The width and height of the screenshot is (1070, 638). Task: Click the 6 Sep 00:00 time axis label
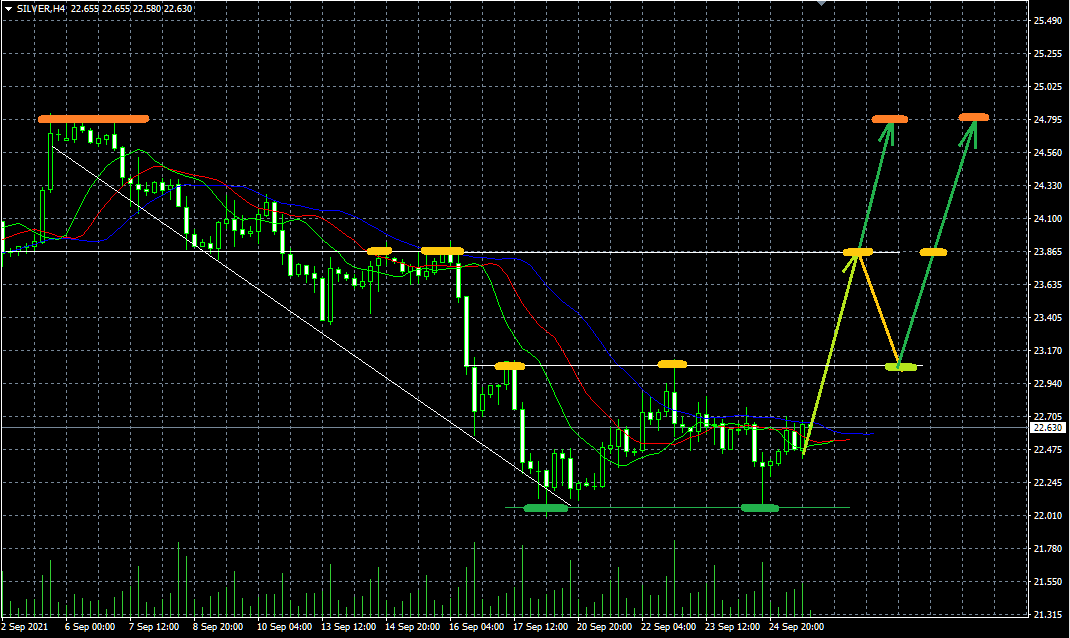[x=90, y=627]
